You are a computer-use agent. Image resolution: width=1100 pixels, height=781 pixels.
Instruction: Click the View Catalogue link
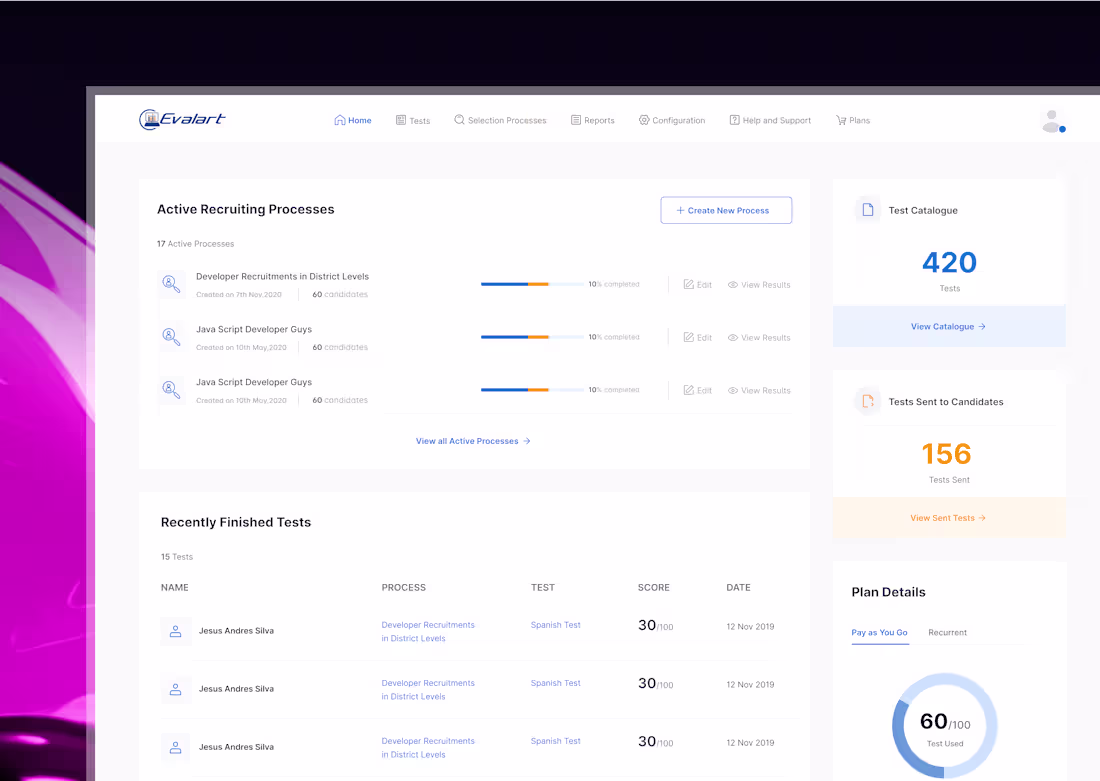point(948,326)
